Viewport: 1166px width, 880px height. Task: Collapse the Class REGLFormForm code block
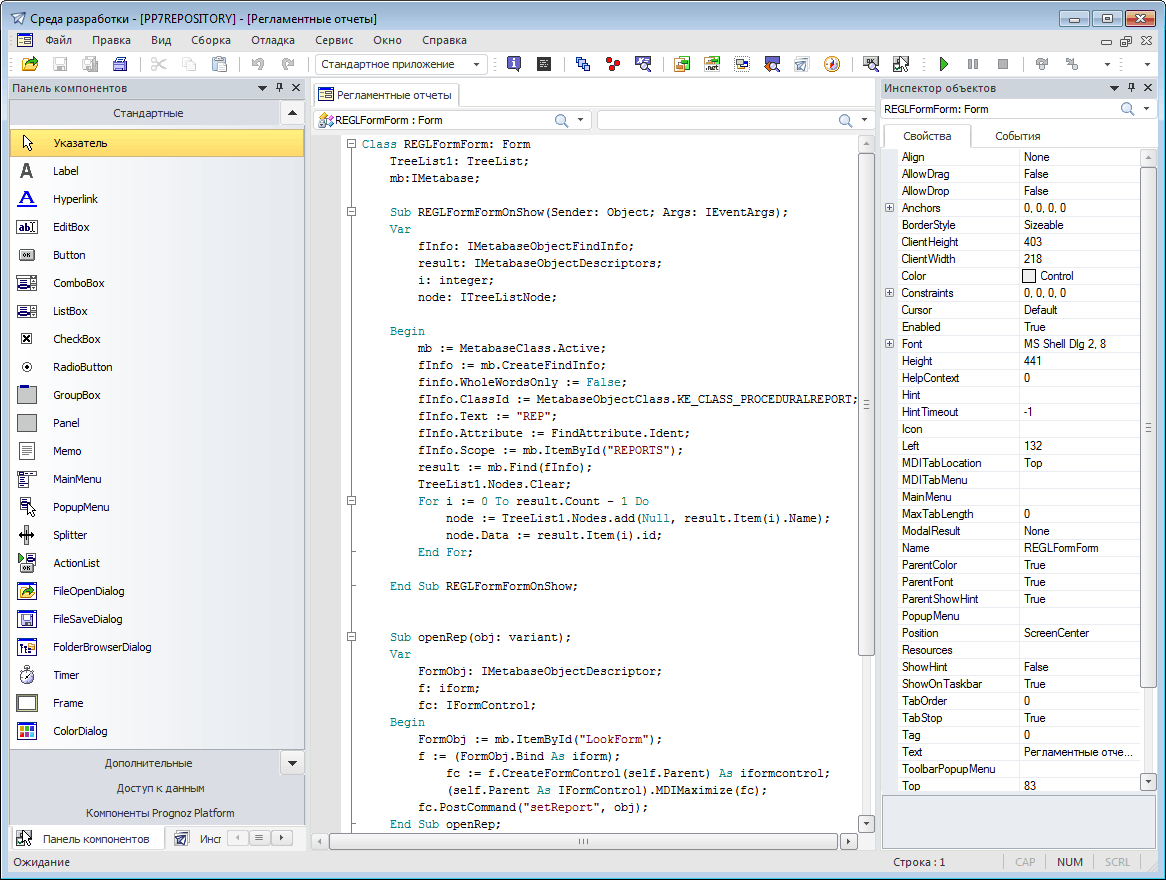coord(351,144)
